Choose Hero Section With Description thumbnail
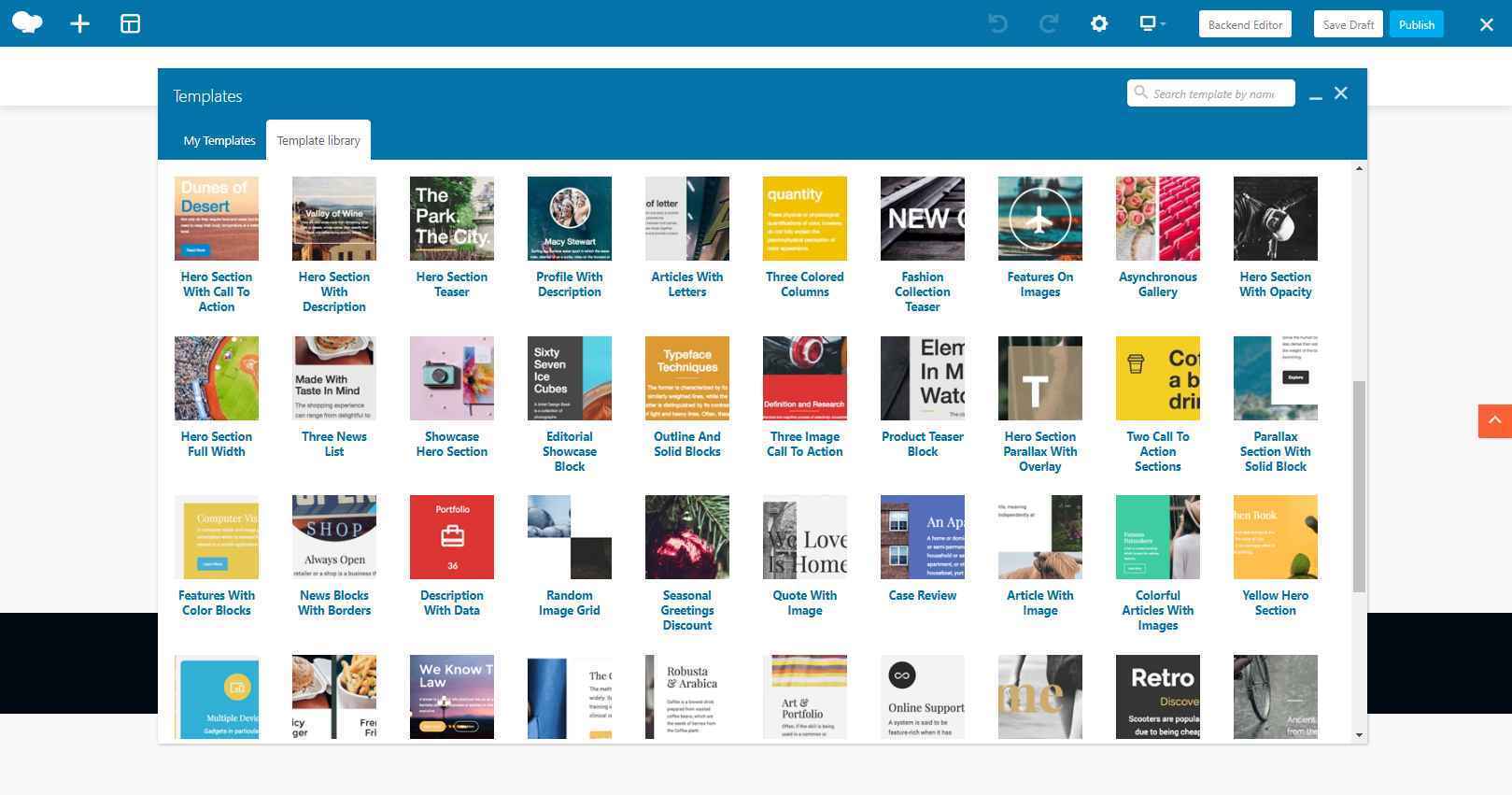This screenshot has height=795, width=1512. coord(334,219)
